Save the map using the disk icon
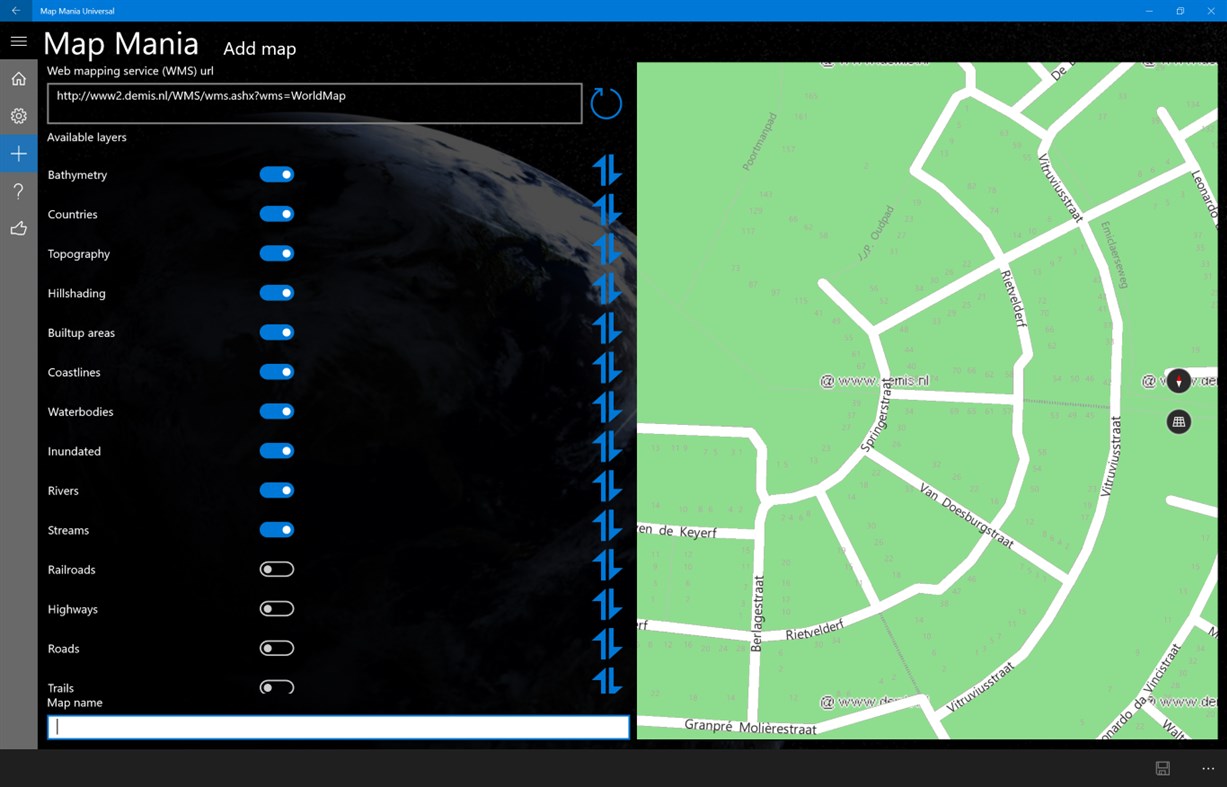Viewport: 1227px width, 787px height. [x=1162, y=768]
